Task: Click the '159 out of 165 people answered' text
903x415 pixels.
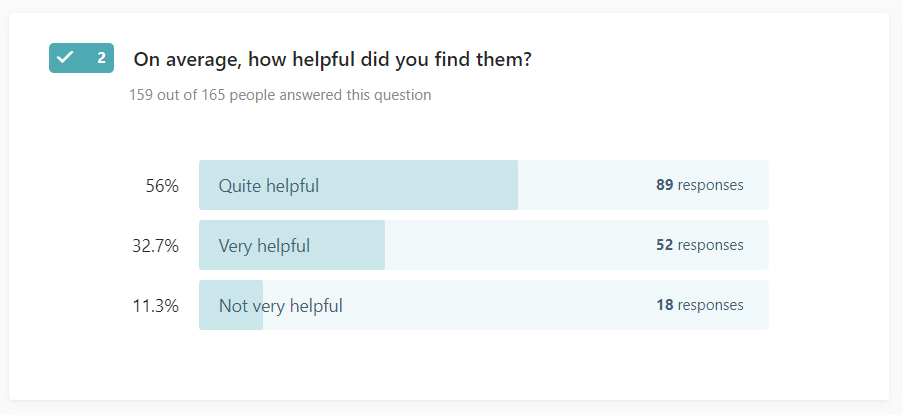Action: point(280,95)
